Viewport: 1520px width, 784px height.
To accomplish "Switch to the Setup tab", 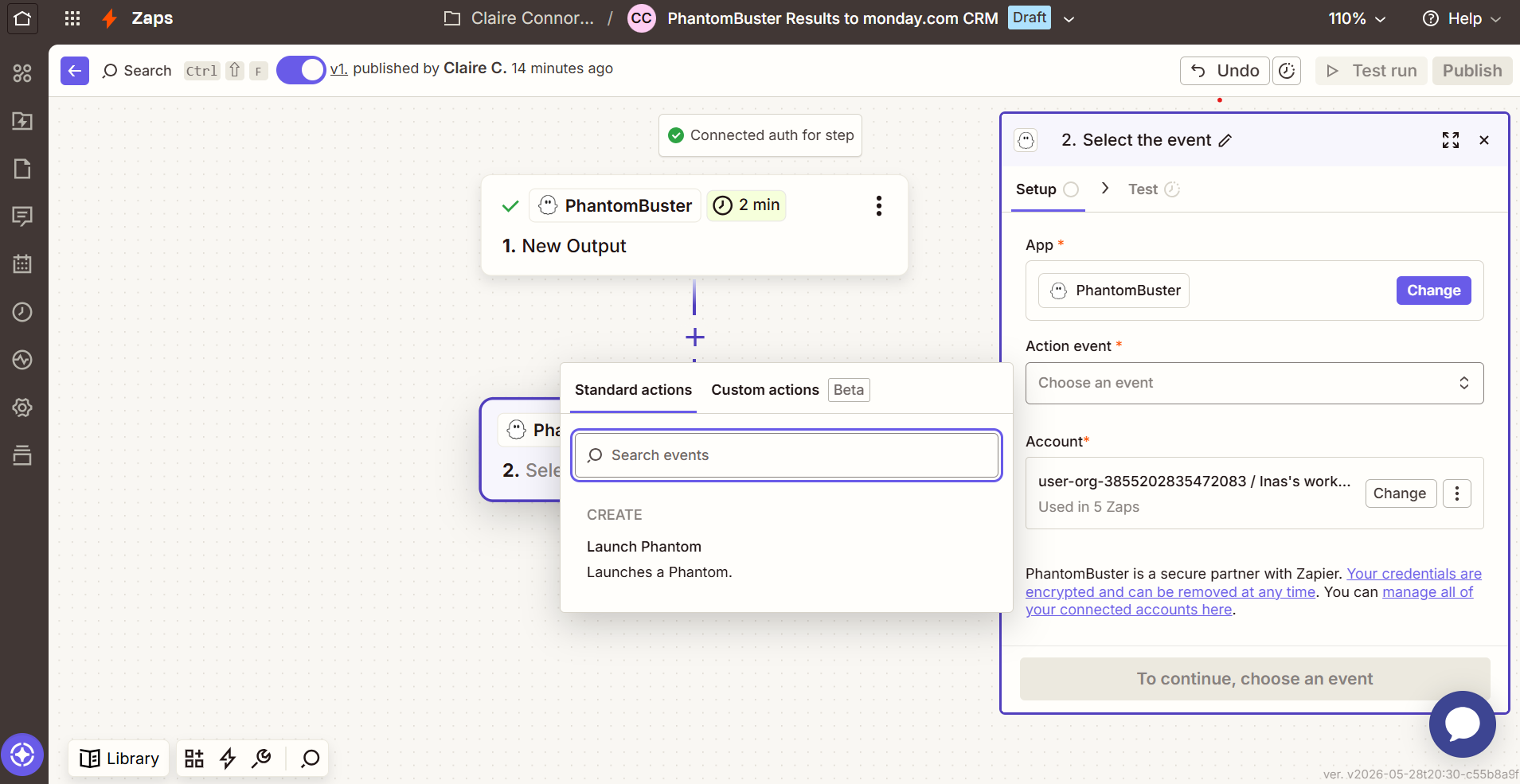I will [1047, 189].
